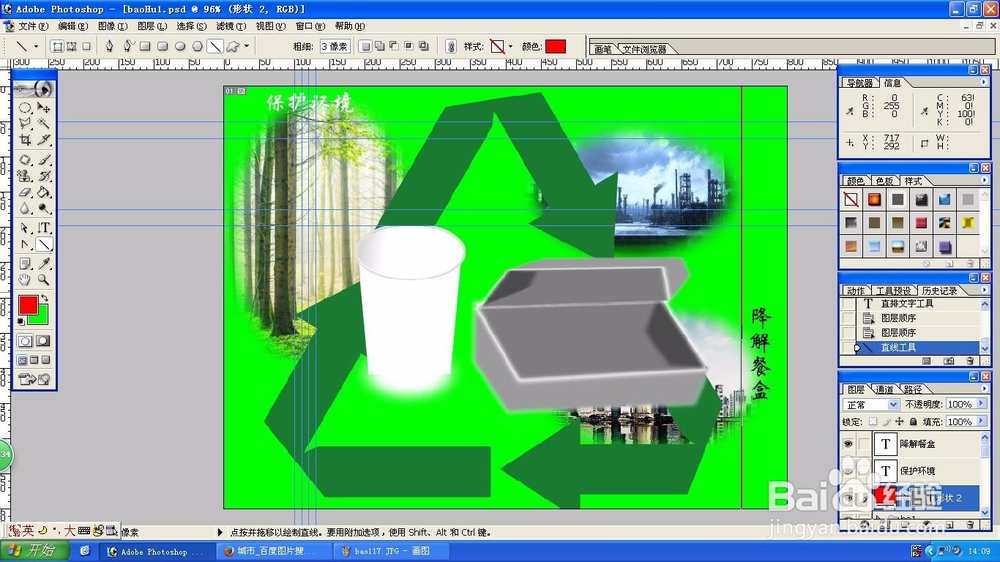
Task: Switch to the 通道 tab
Action: (x=884, y=389)
